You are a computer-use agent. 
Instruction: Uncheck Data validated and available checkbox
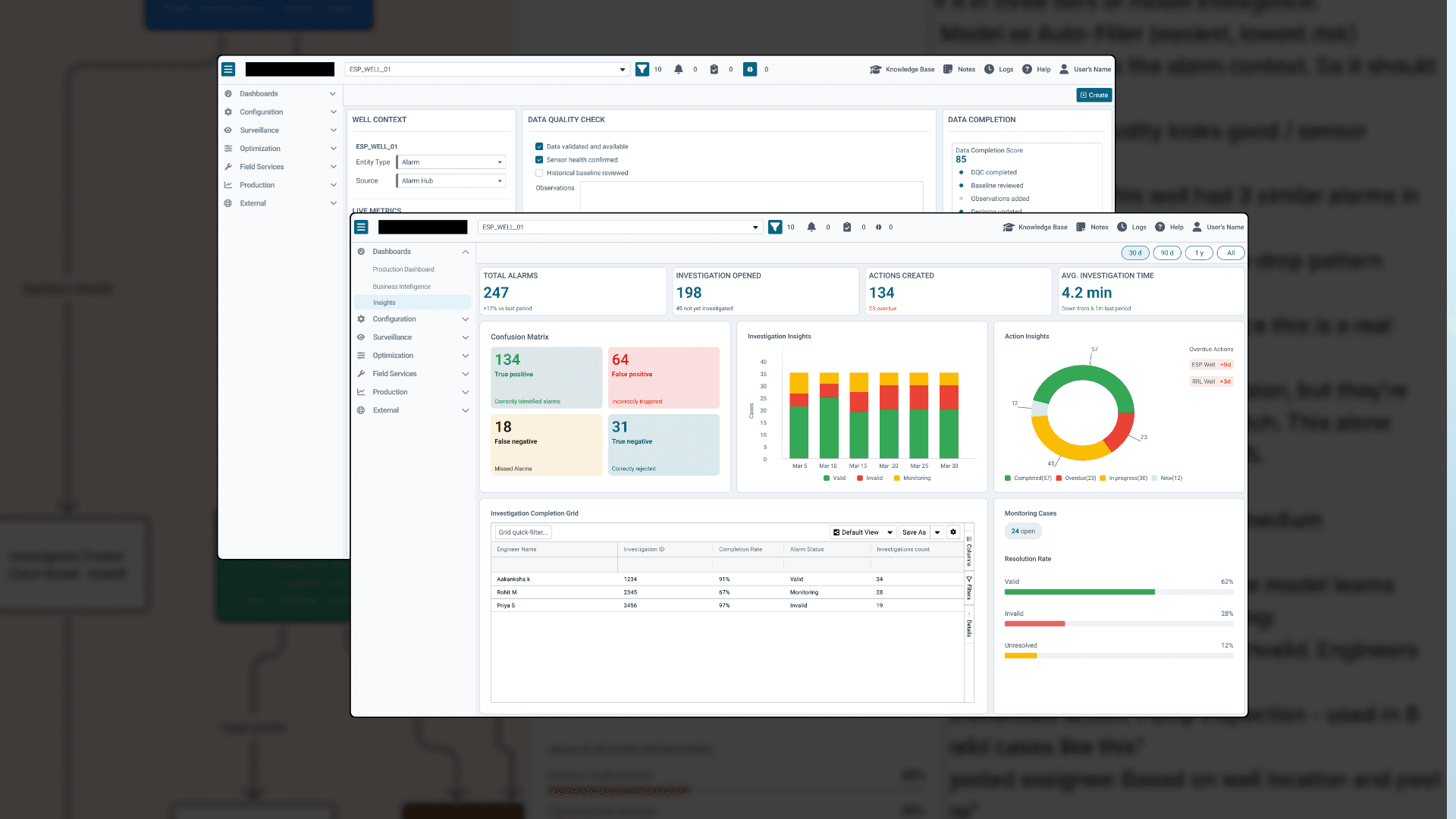click(x=539, y=146)
